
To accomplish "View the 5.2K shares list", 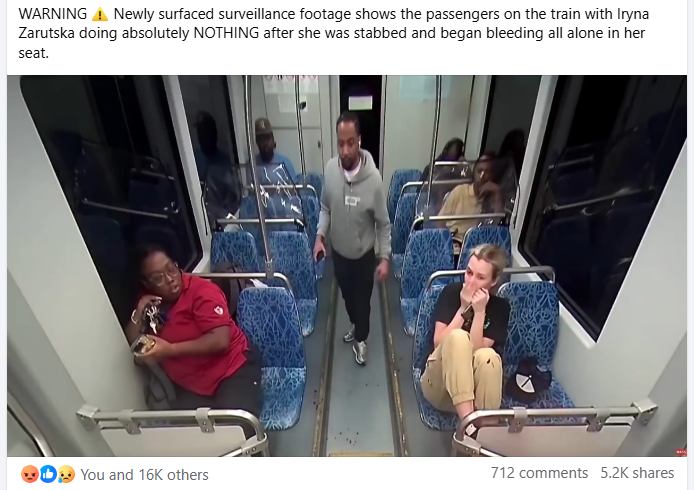I will pos(637,473).
